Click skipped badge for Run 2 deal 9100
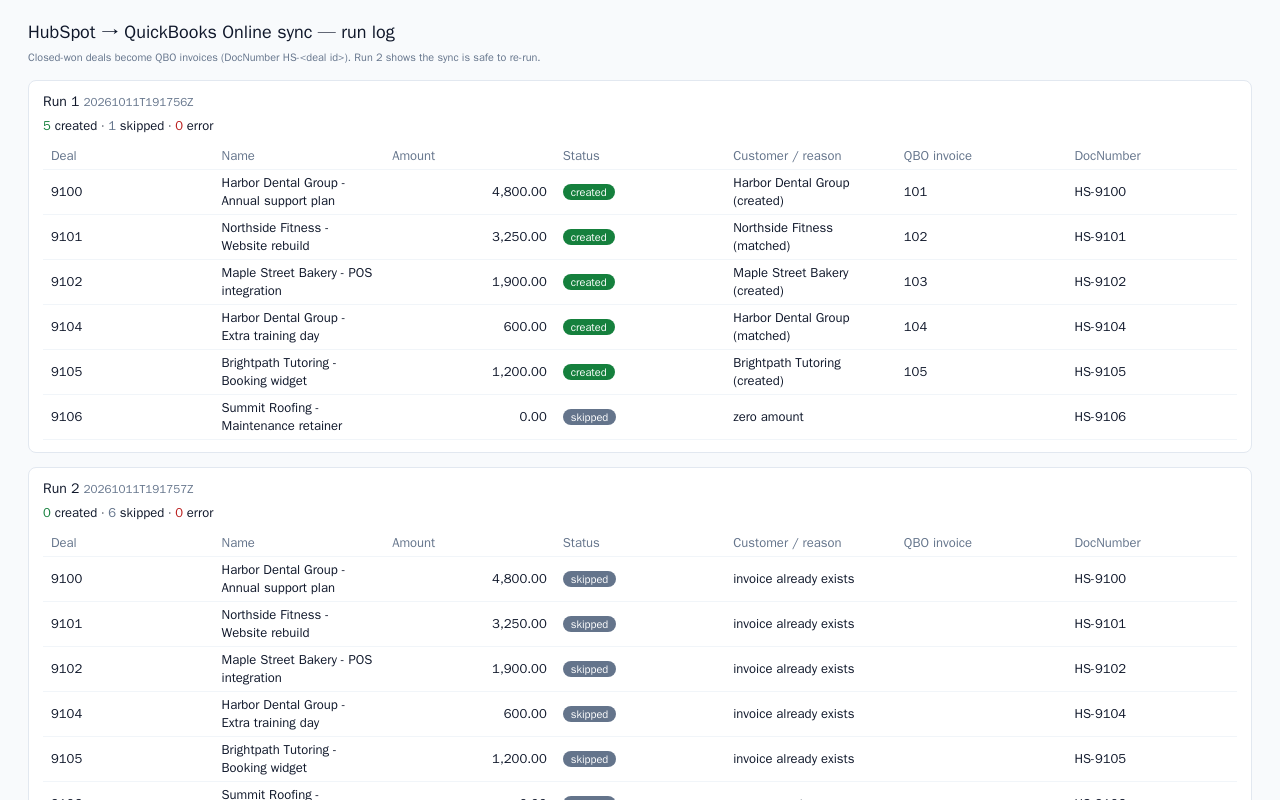Image resolution: width=1280 pixels, height=800 pixels. [589, 579]
